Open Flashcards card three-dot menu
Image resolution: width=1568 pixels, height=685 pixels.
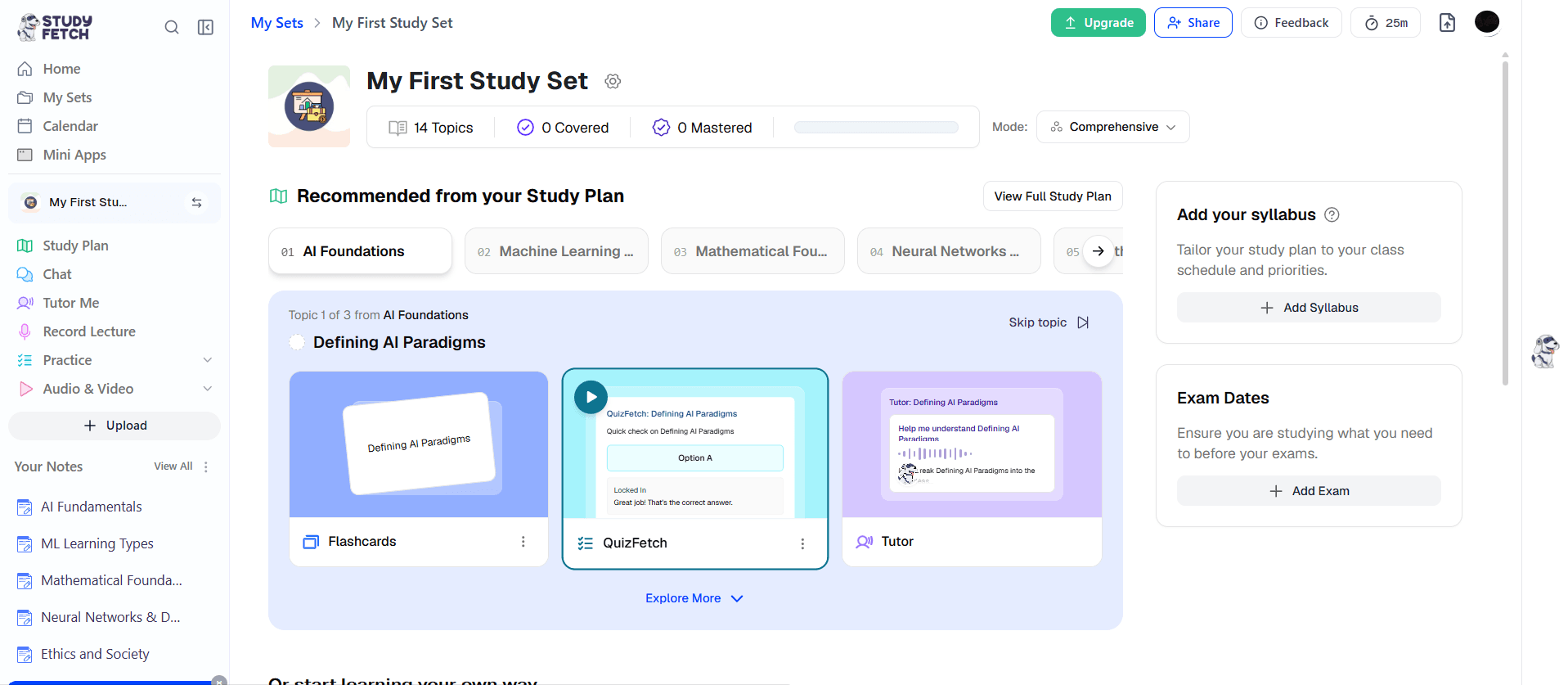523,542
